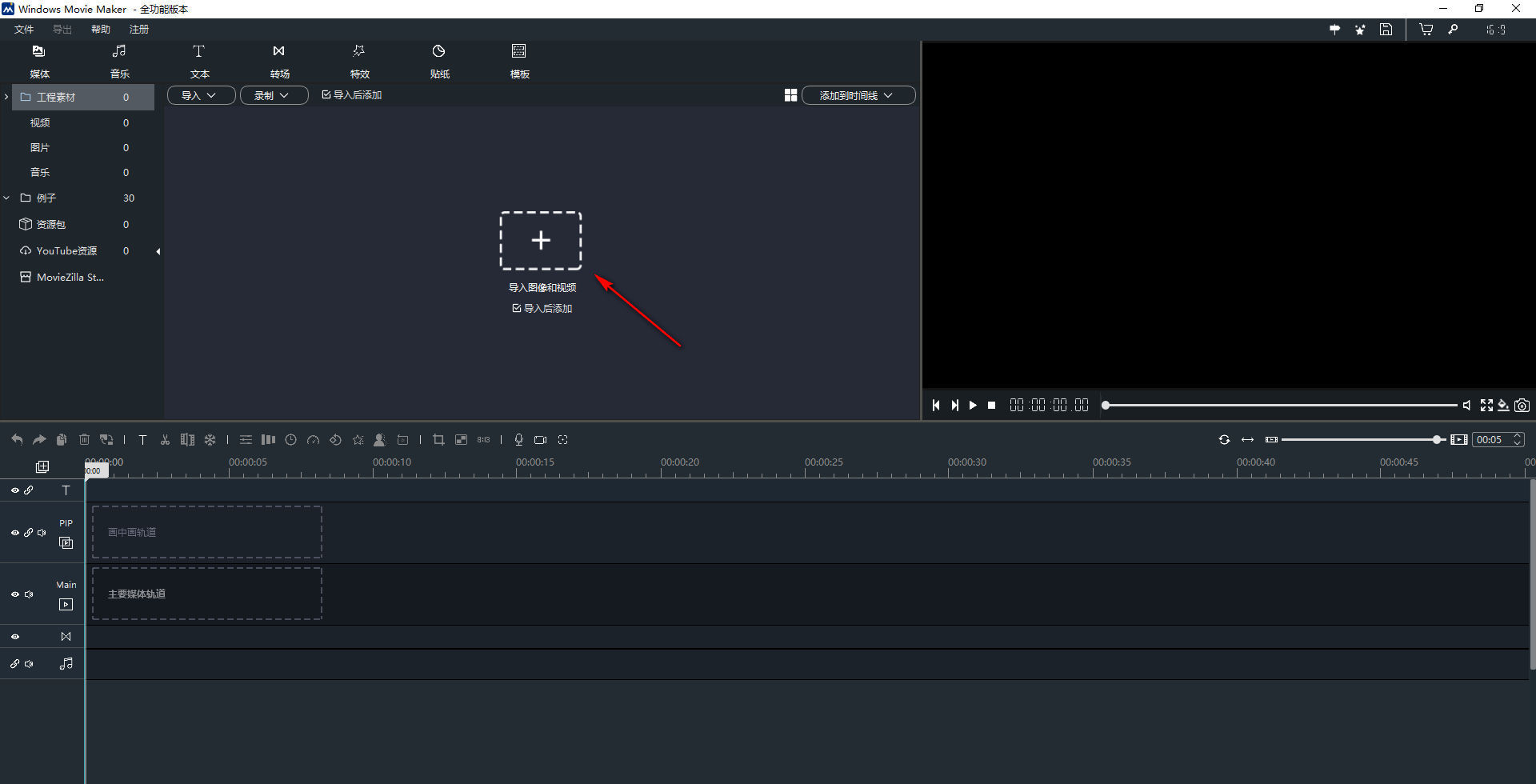Take a snapshot with the camera icon

[x=1522, y=406]
